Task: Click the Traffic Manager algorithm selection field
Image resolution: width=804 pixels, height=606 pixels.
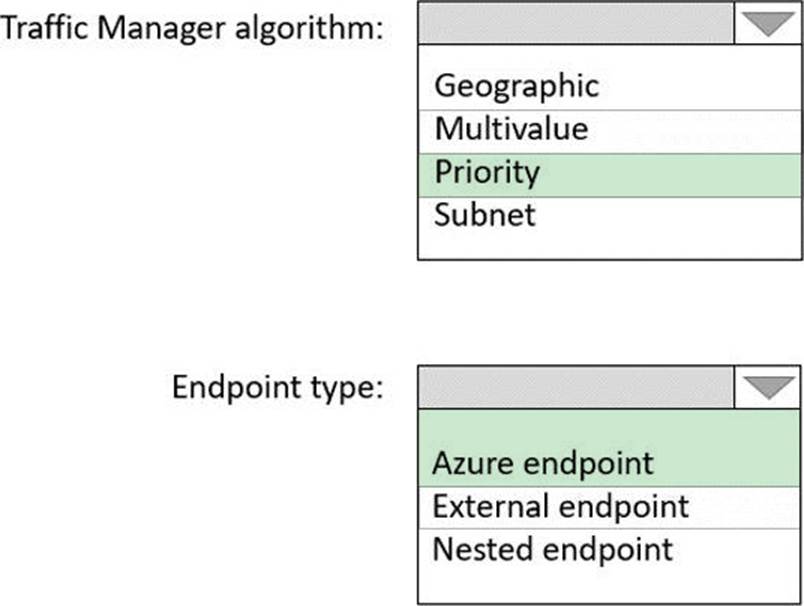Action: pyautogui.click(x=576, y=23)
